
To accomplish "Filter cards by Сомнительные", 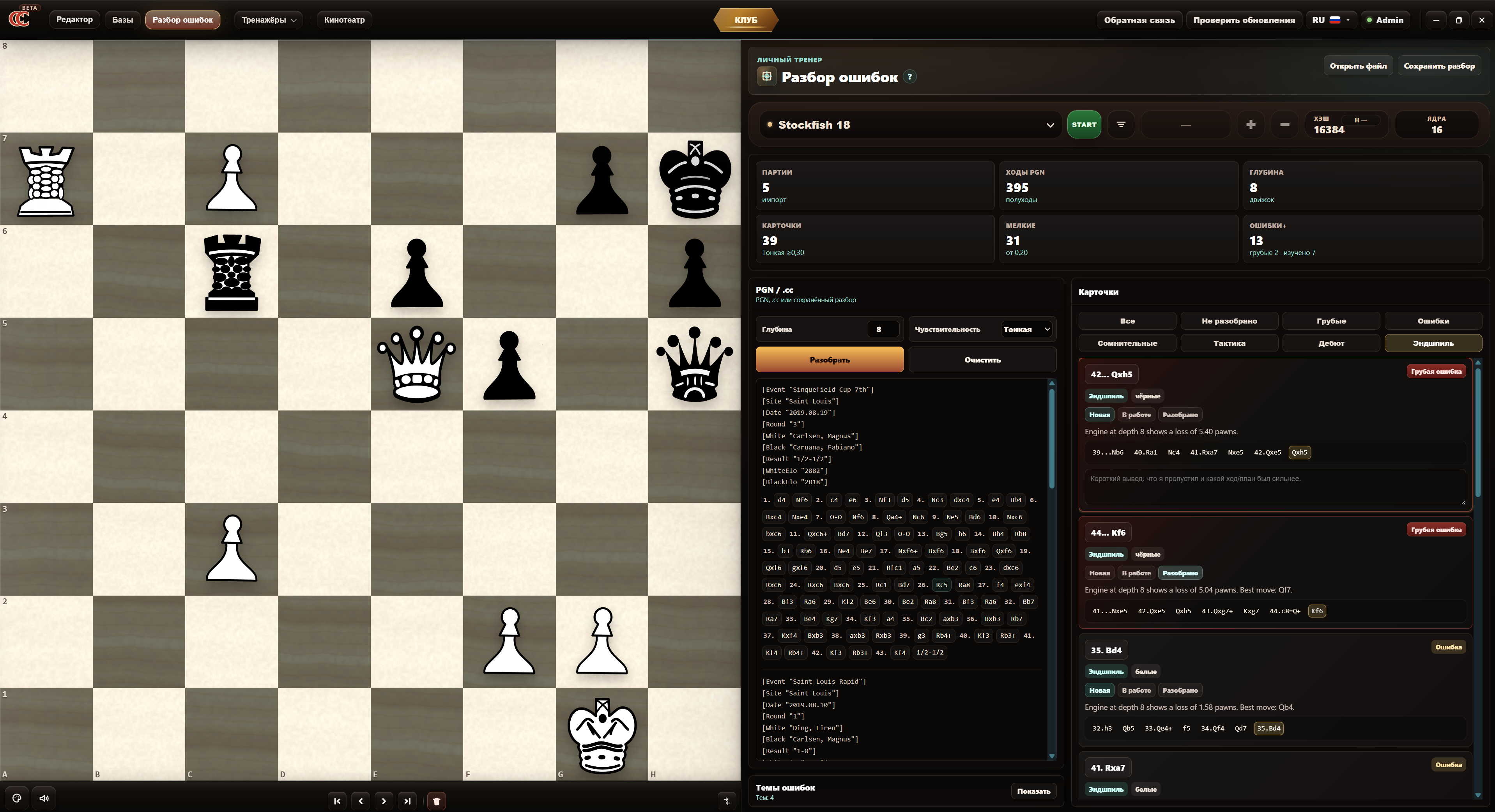I will pos(1127,343).
